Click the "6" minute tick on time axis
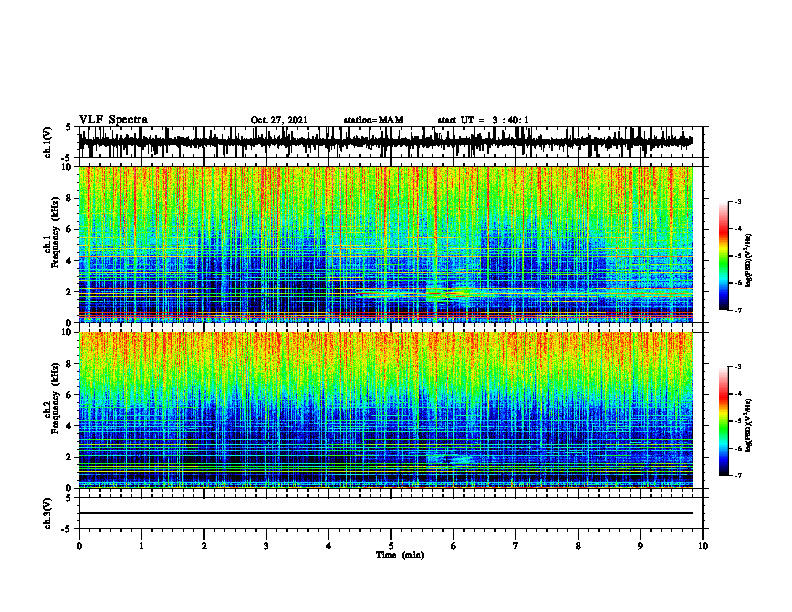This screenshot has height=612, width=792. pos(453,546)
